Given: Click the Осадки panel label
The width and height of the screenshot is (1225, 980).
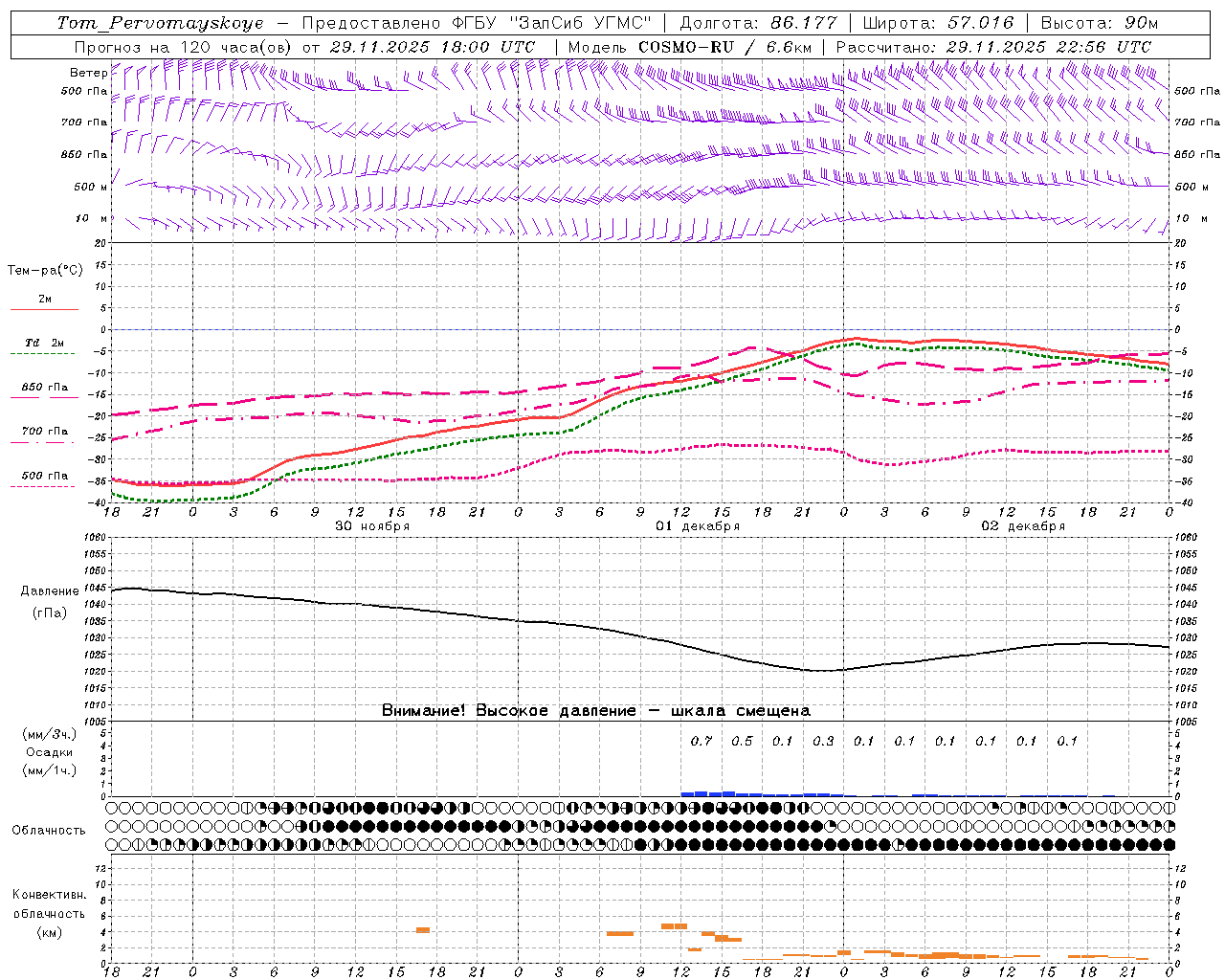Looking at the screenshot, I should click(49, 752).
